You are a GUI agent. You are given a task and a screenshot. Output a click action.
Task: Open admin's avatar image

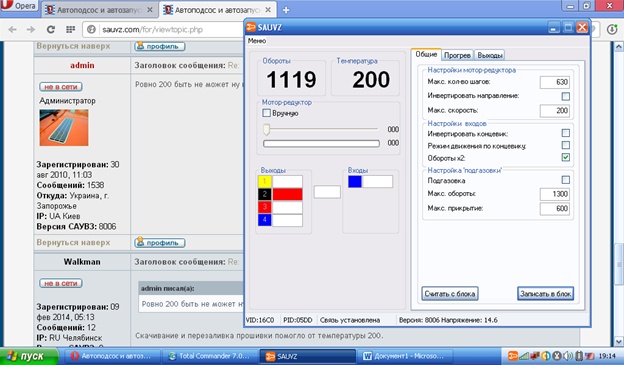coord(64,127)
